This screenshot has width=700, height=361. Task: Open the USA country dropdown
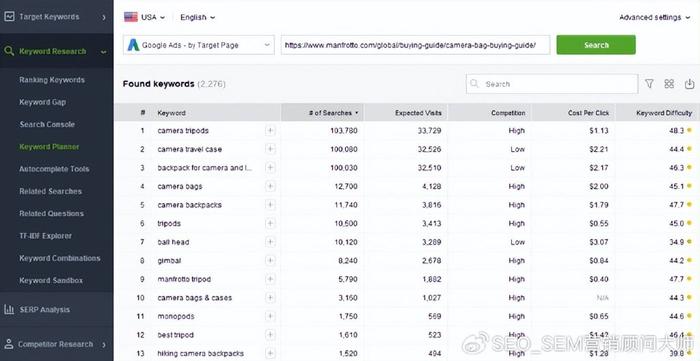[x=144, y=17]
